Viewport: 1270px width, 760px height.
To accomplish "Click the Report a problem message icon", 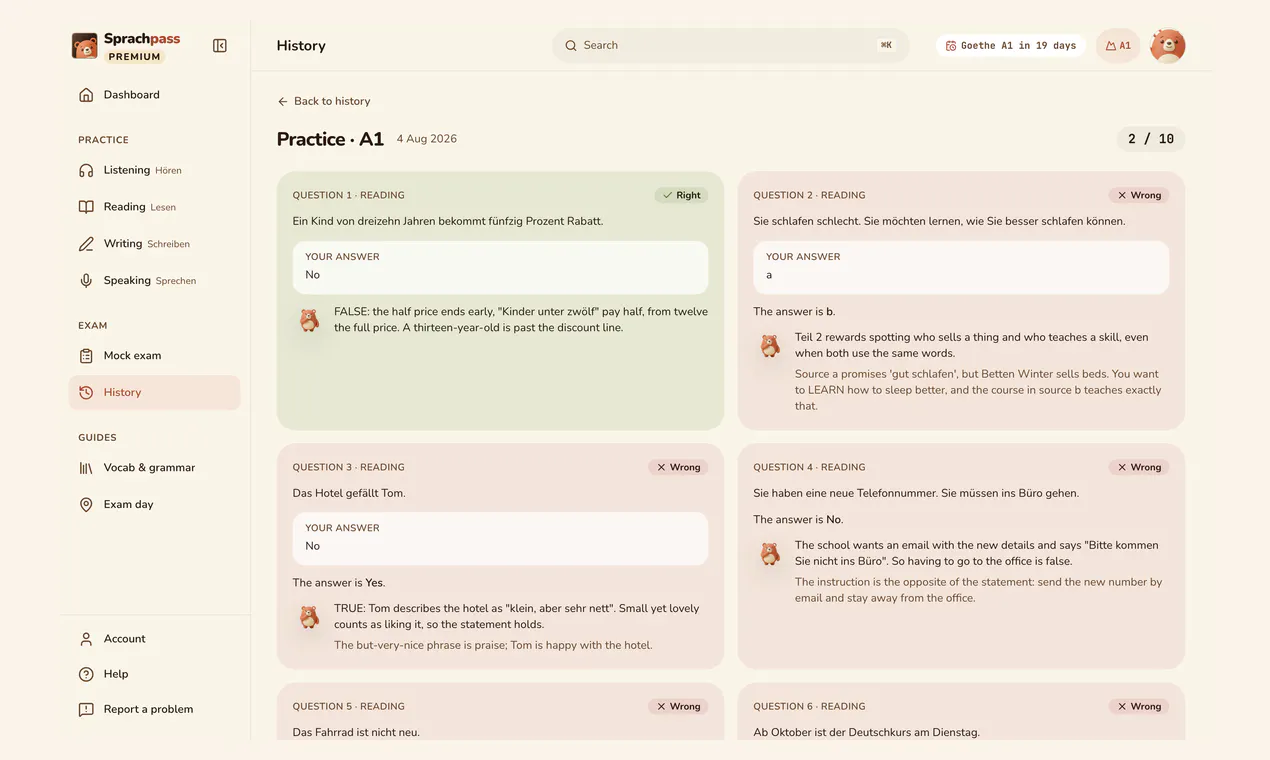I will (86, 710).
